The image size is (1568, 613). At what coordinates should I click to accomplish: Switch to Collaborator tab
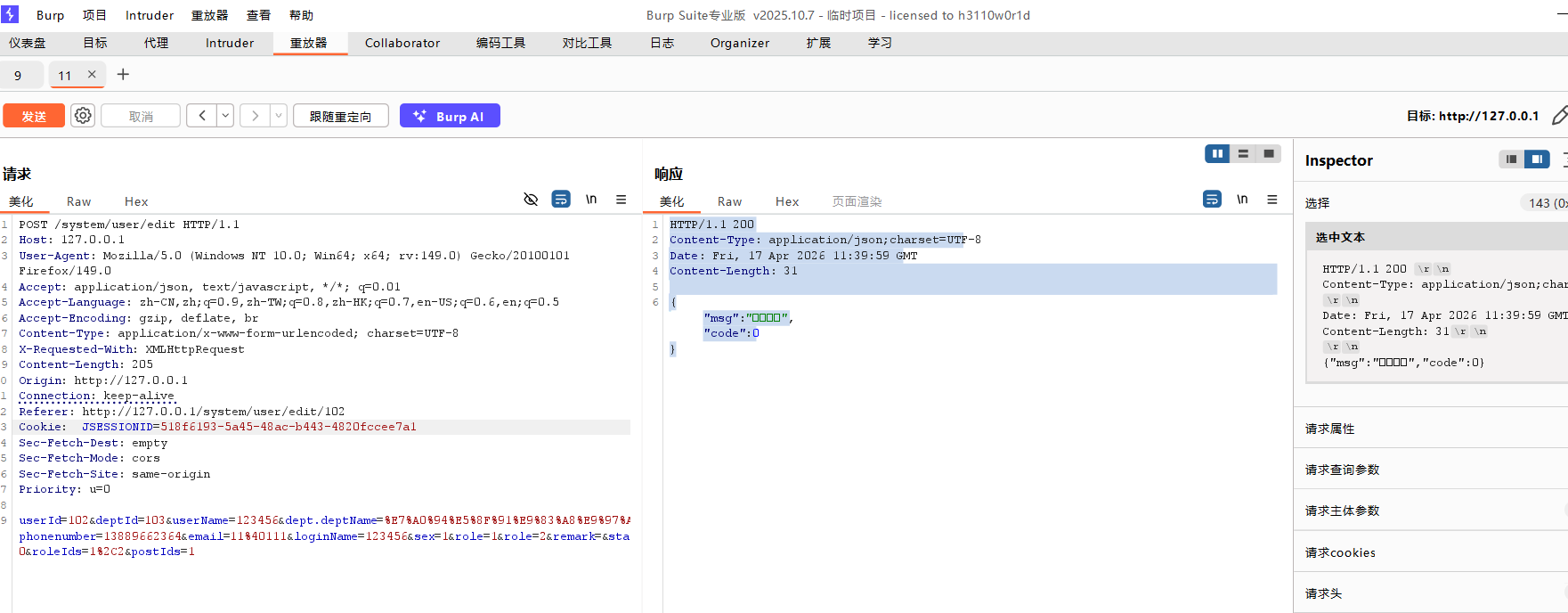tap(402, 43)
